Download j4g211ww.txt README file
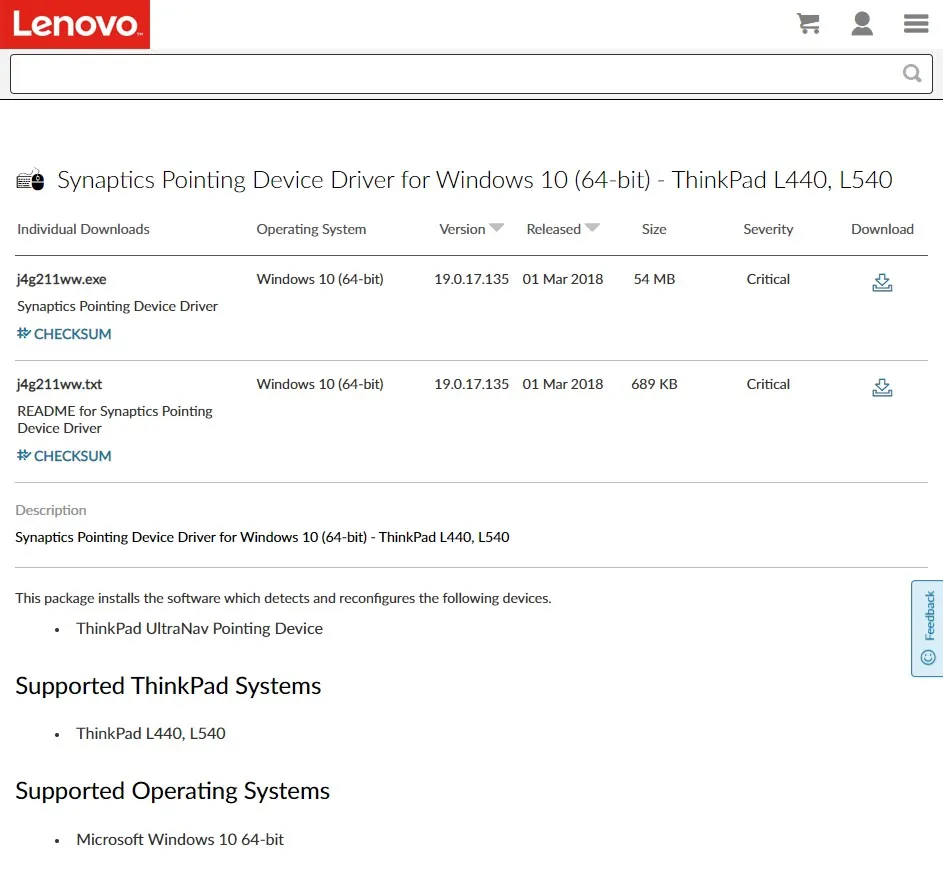 (x=882, y=388)
